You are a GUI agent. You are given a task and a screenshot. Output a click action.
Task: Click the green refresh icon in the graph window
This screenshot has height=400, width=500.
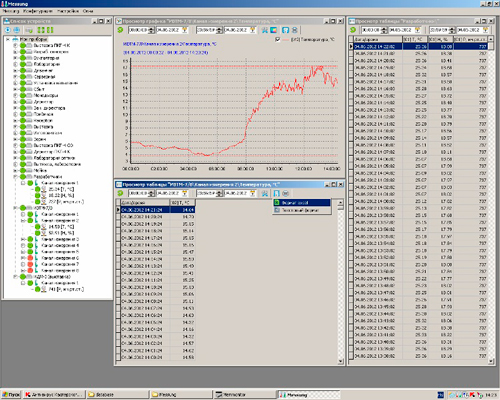coord(120,30)
